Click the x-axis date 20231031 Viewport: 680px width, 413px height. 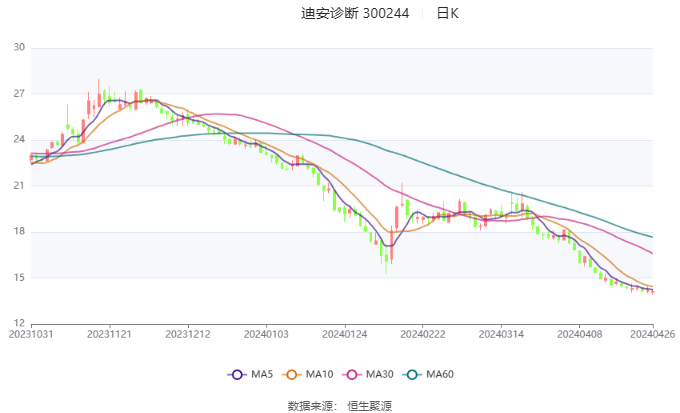pyautogui.click(x=31, y=334)
